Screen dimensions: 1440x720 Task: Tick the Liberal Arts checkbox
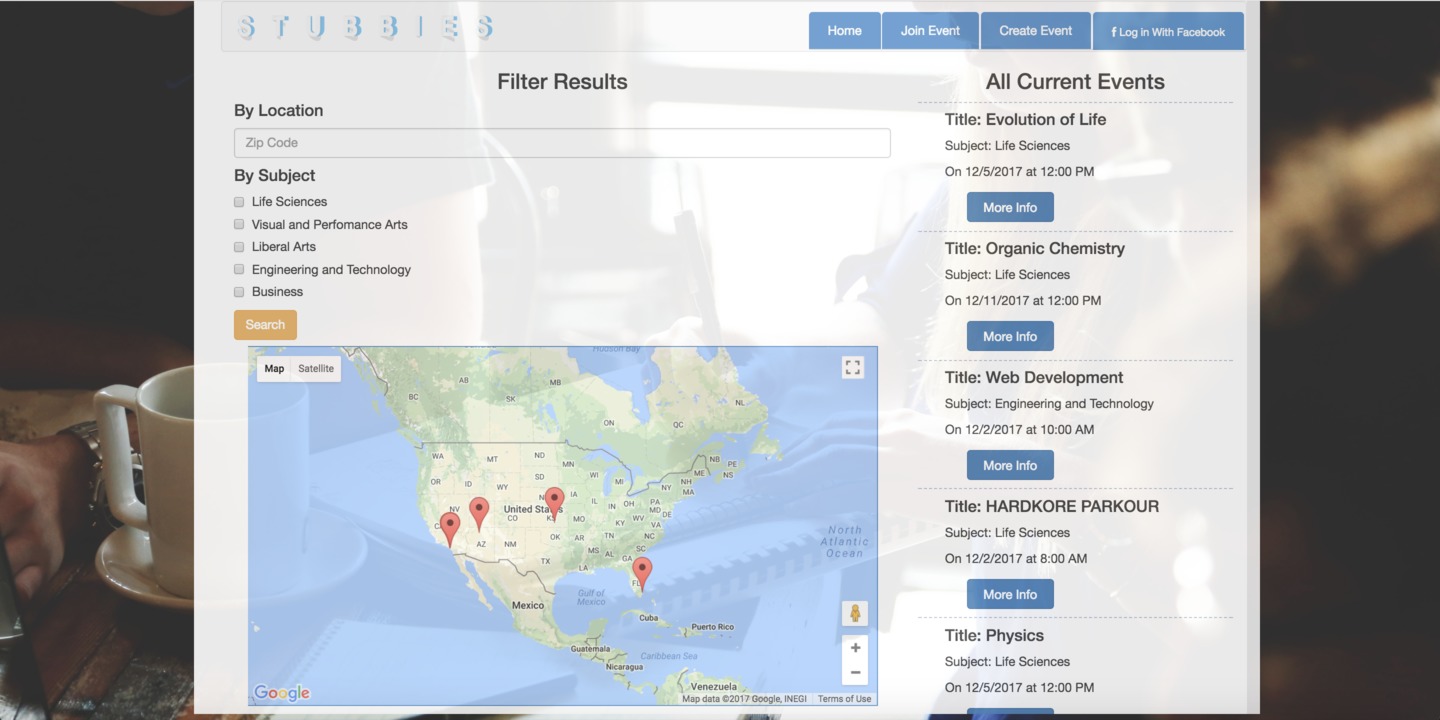click(x=239, y=247)
